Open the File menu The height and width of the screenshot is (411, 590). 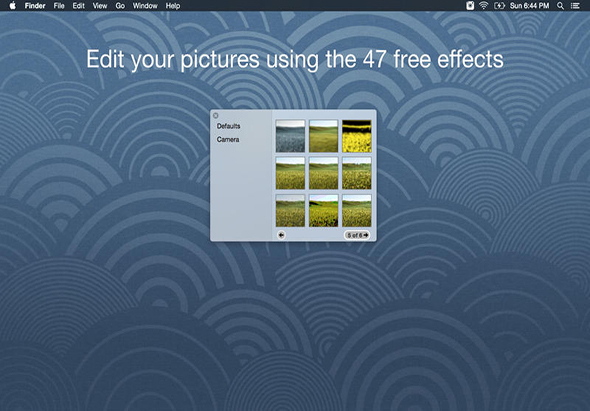coord(59,6)
